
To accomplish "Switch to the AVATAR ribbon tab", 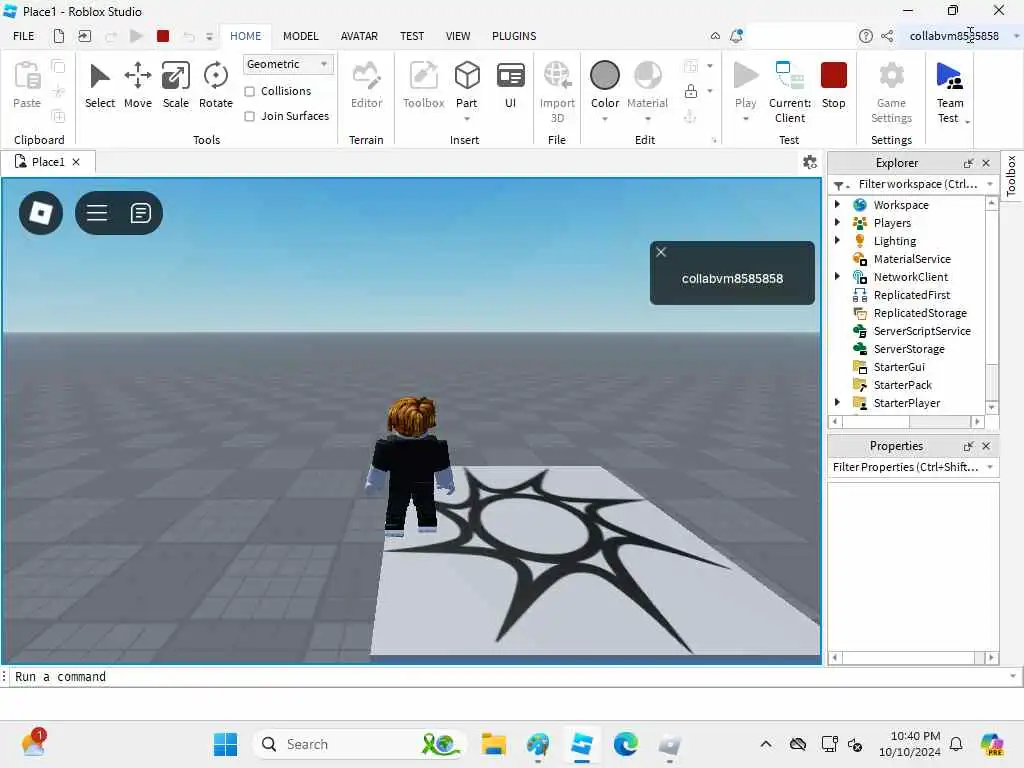I will (359, 36).
